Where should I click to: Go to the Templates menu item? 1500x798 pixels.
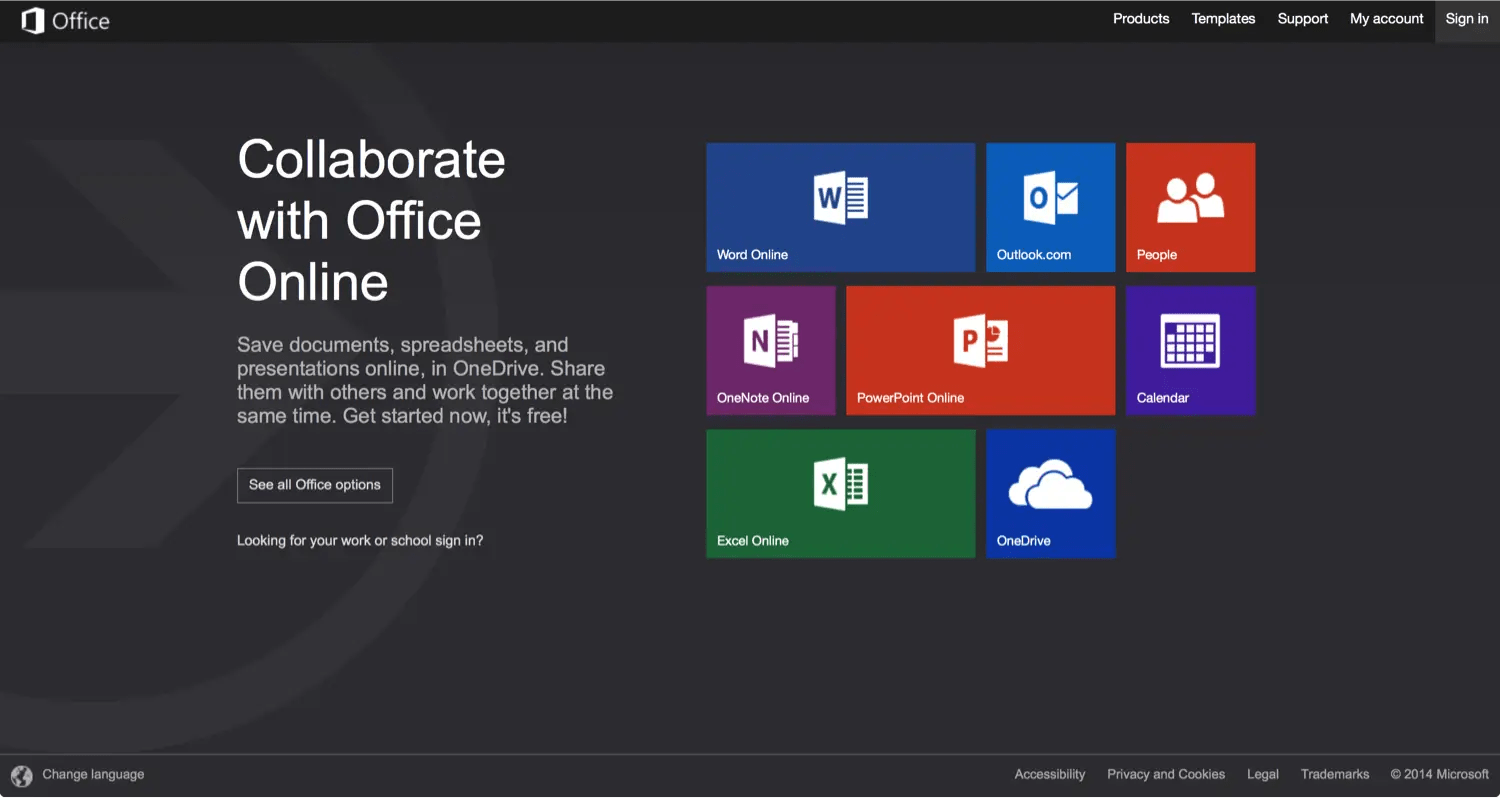[x=1223, y=19]
